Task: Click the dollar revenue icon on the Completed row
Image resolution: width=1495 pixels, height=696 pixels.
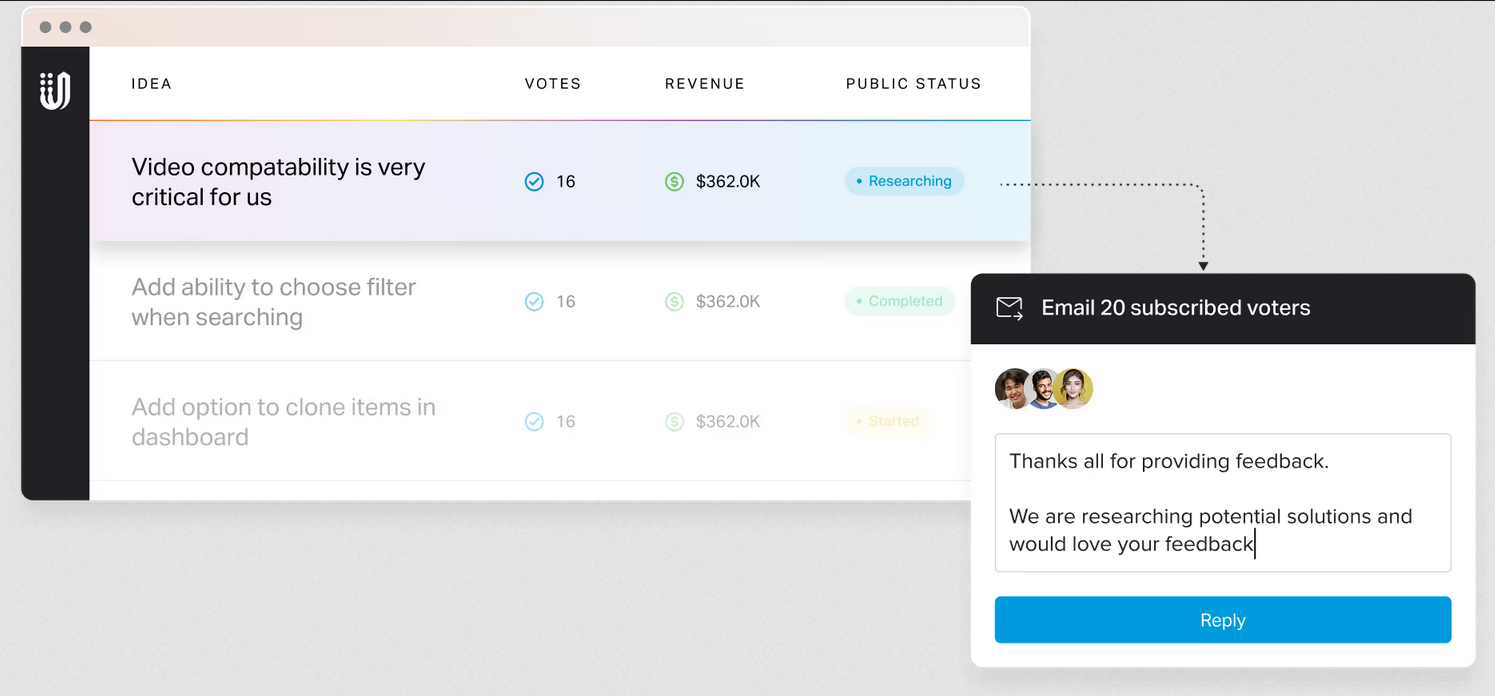Action: (x=674, y=301)
